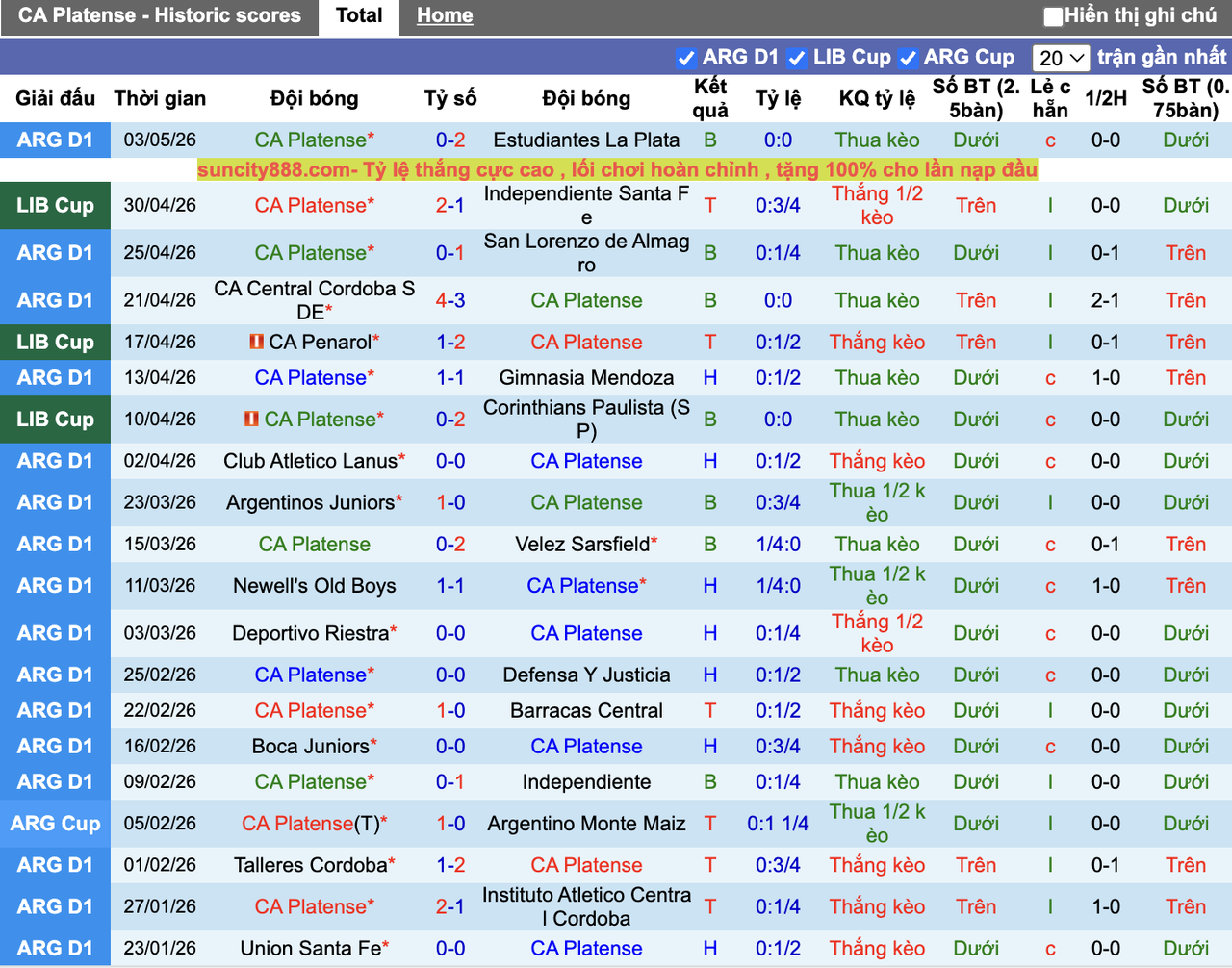This screenshot has width=1232, height=968.
Task: Click the 0:1 1/4 odds on 05/02/26
Action: [x=778, y=824]
